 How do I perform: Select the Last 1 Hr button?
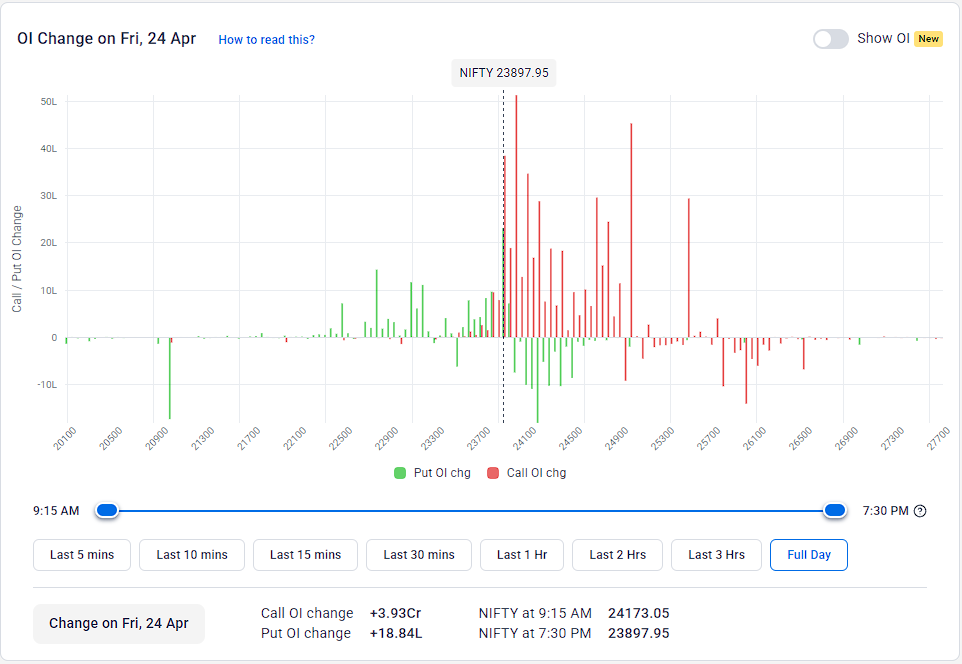521,555
